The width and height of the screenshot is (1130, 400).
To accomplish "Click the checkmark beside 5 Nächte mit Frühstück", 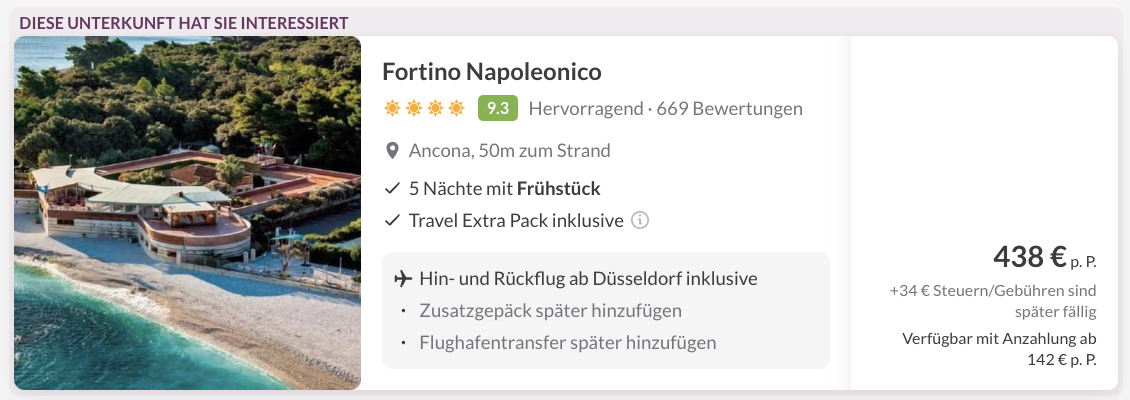I will coord(392,189).
